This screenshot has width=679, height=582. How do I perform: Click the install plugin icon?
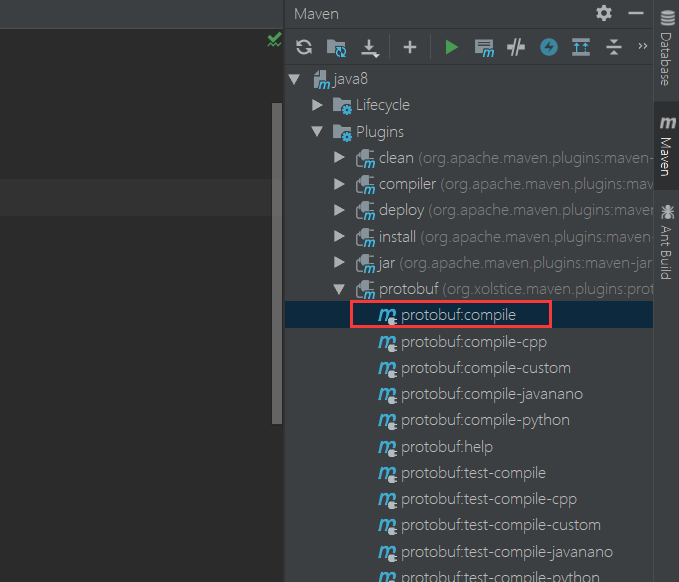[365, 237]
